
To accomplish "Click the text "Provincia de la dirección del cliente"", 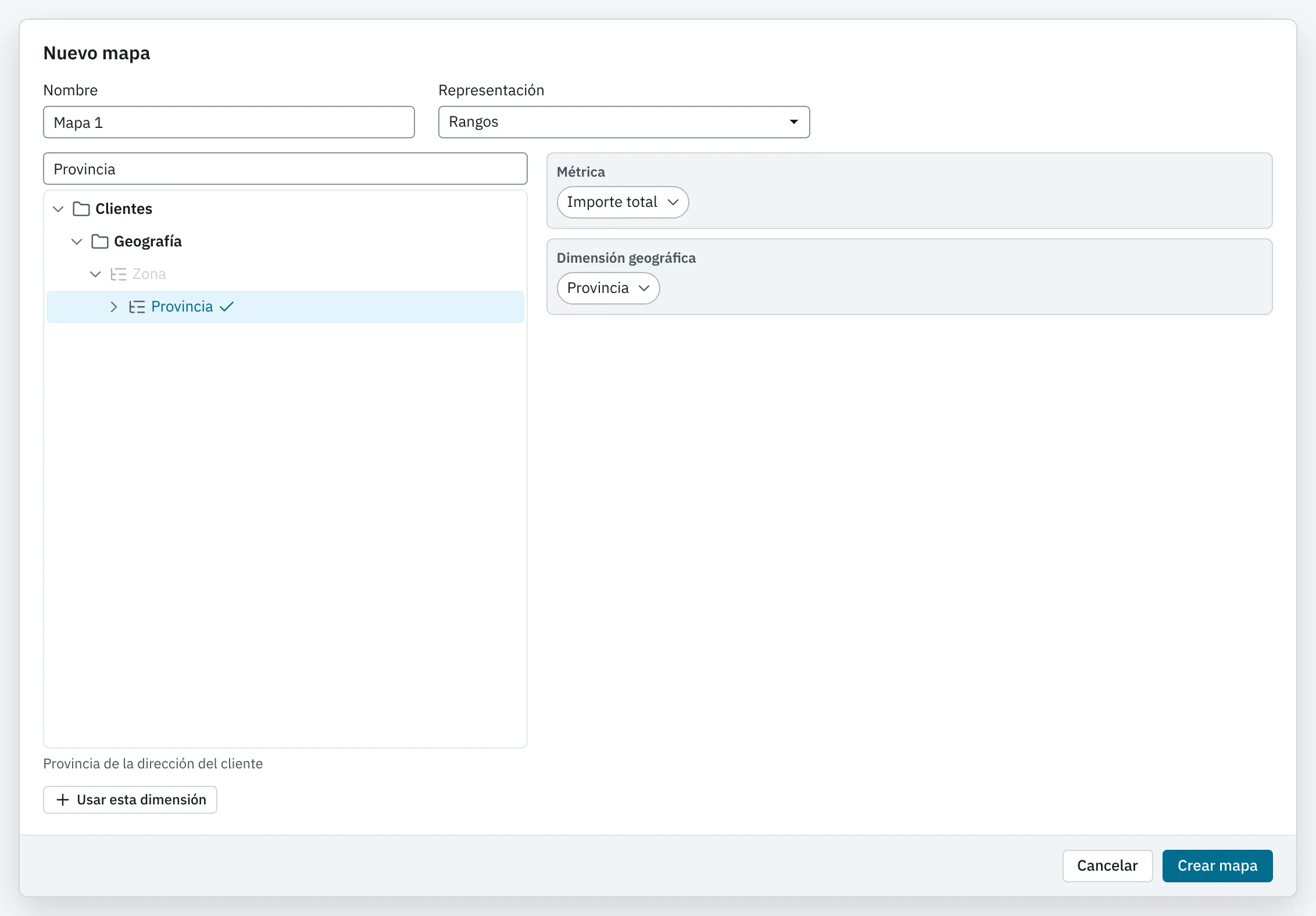I will tap(153, 763).
